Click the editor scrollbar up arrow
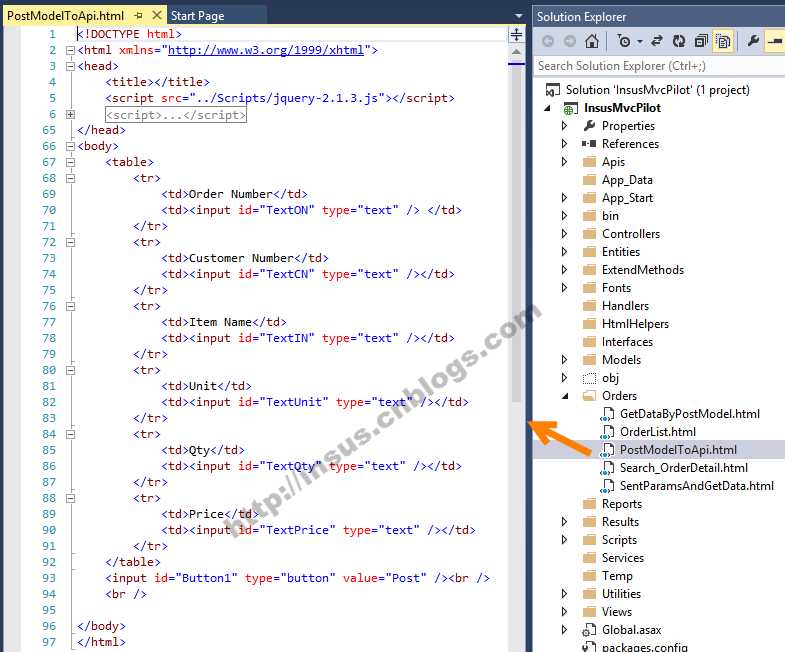785x652 pixels. click(x=516, y=52)
